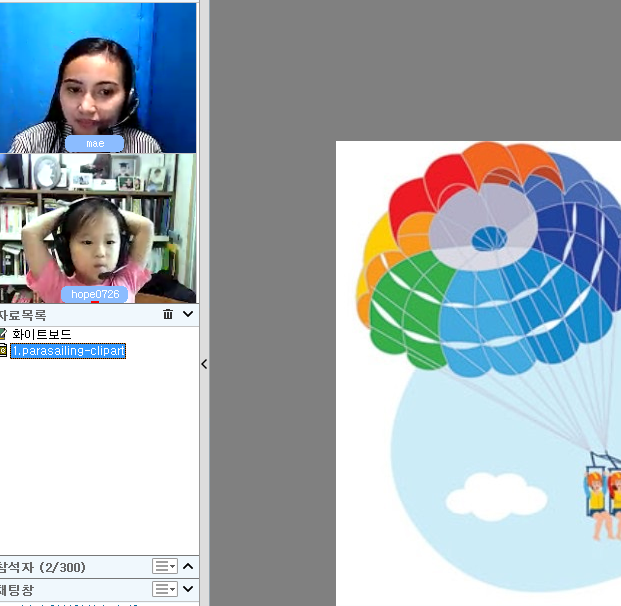Screen dimensions: 621x606
Task: Toggle the 참석자 panel chevron
Action: pyautogui.click(x=187, y=566)
